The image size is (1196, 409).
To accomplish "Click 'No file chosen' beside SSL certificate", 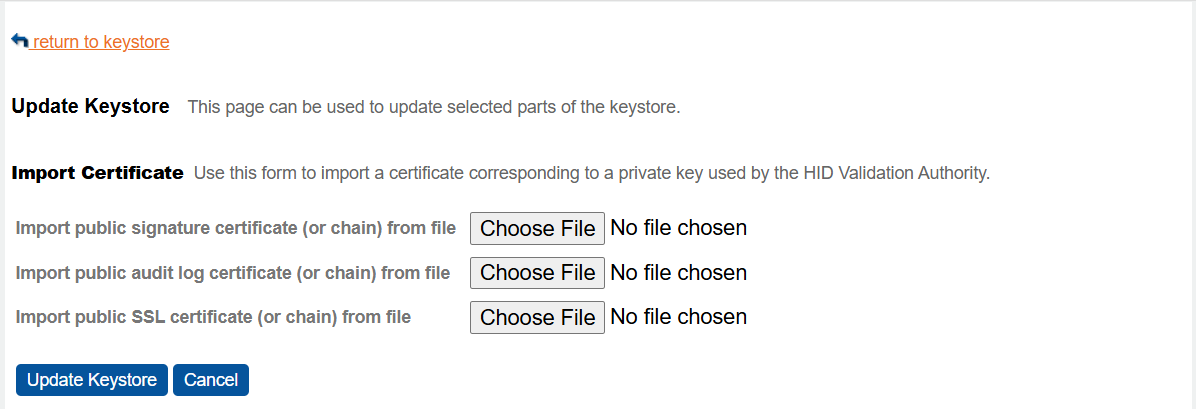I will 678,317.
